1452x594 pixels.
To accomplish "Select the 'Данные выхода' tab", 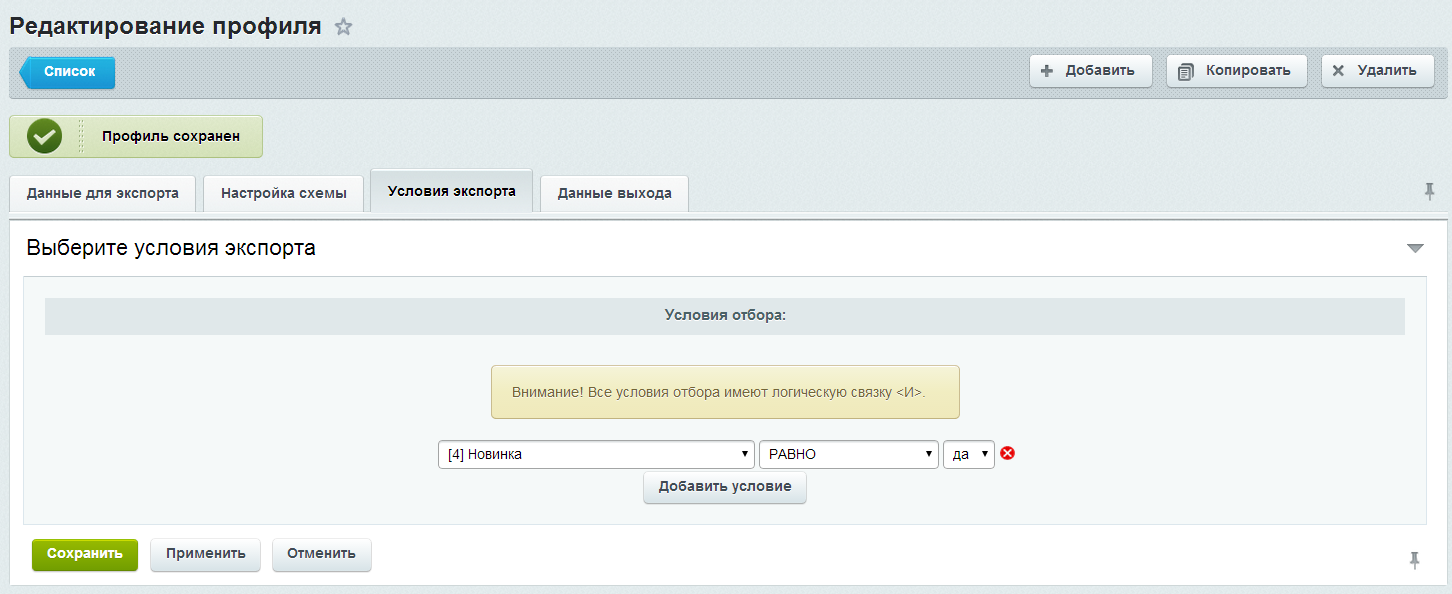I will click(614, 193).
